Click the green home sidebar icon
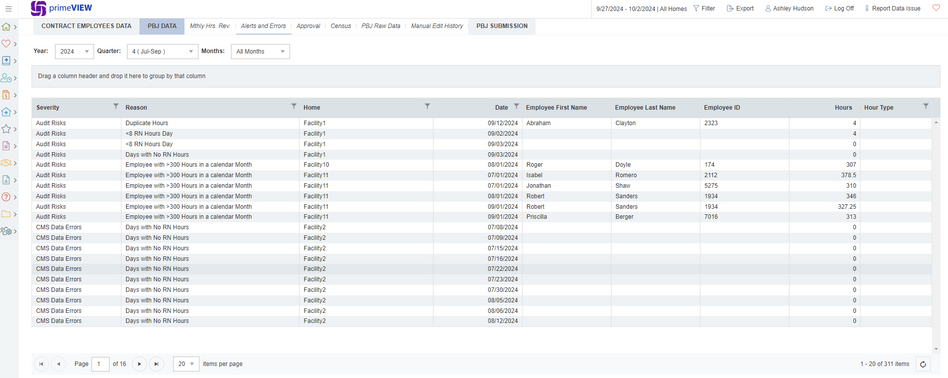 coord(6,27)
